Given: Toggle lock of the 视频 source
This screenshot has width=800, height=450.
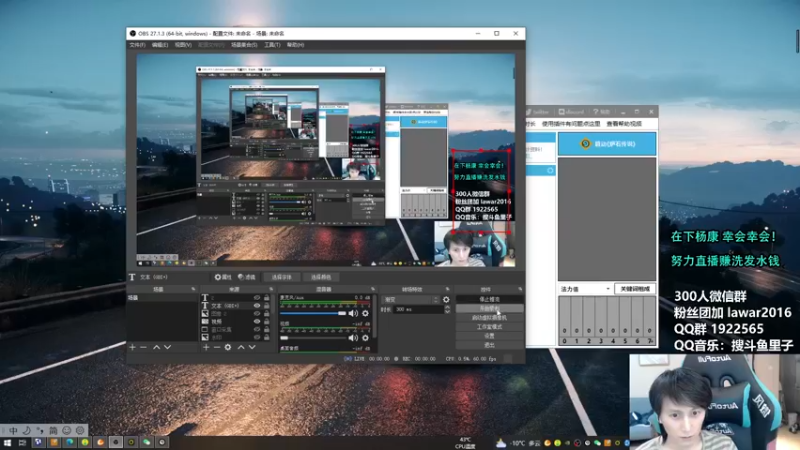Looking at the screenshot, I should coord(266,321).
